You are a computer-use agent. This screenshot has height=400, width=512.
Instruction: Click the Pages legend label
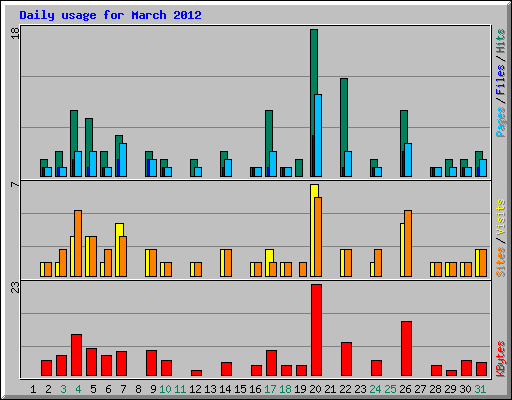coord(500,122)
